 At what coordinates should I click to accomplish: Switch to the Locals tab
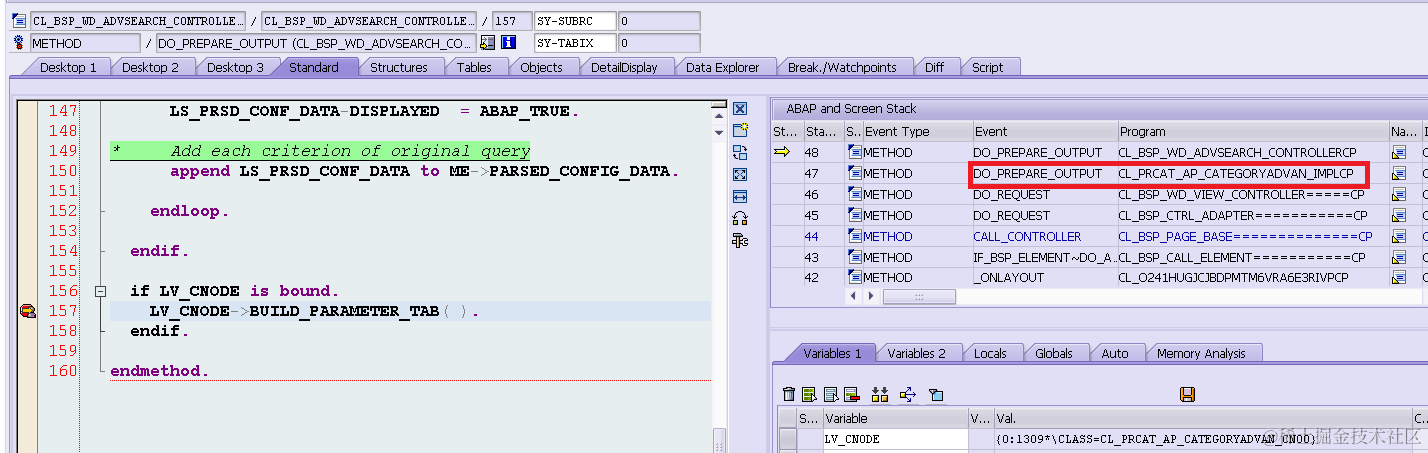click(990, 353)
